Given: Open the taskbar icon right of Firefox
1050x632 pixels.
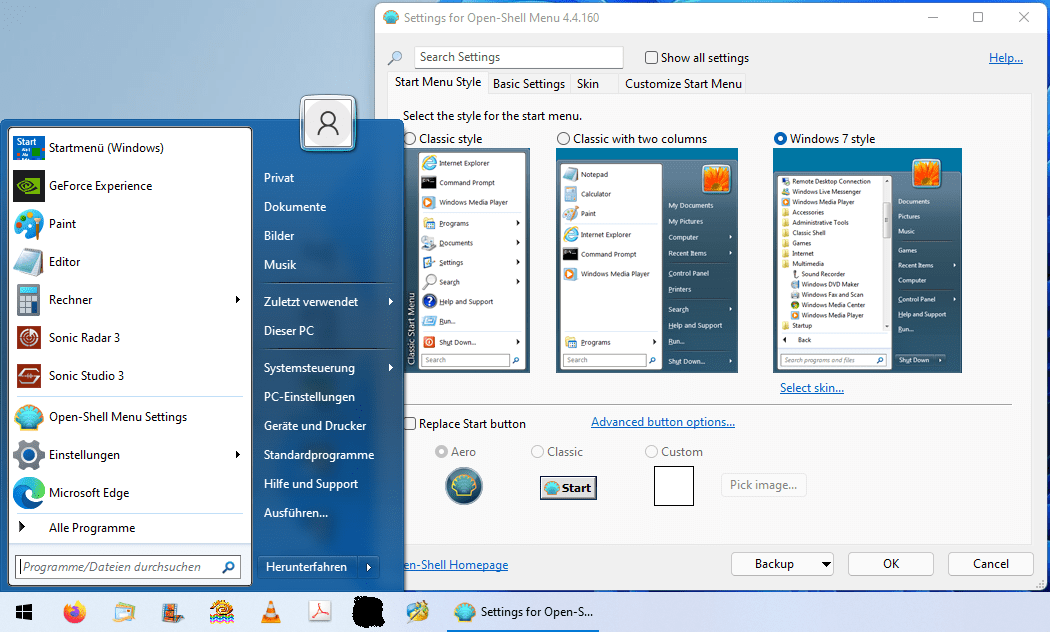Looking at the screenshot, I should tap(124, 612).
